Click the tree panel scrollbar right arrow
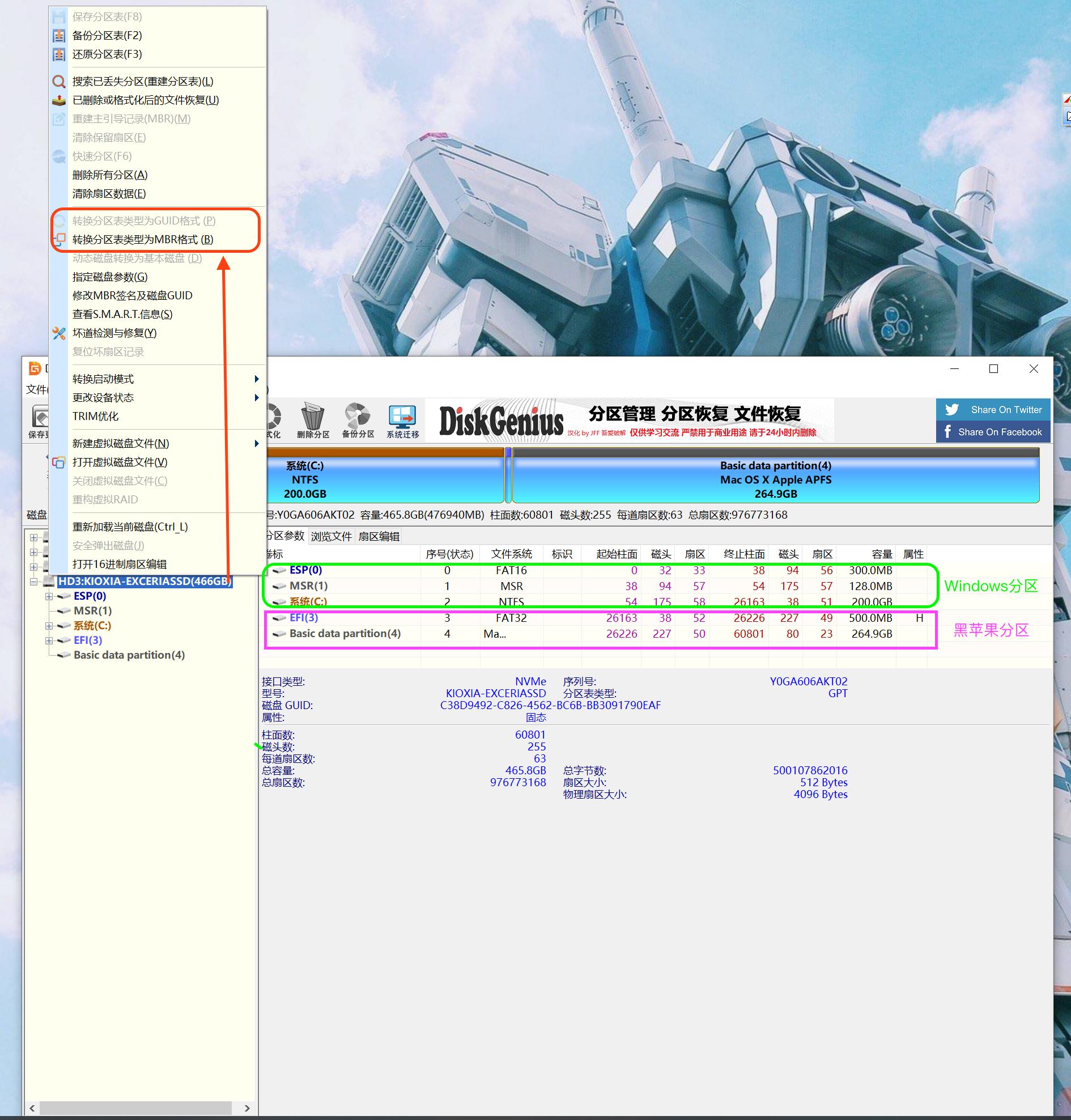1071x1120 pixels. coord(247,1108)
